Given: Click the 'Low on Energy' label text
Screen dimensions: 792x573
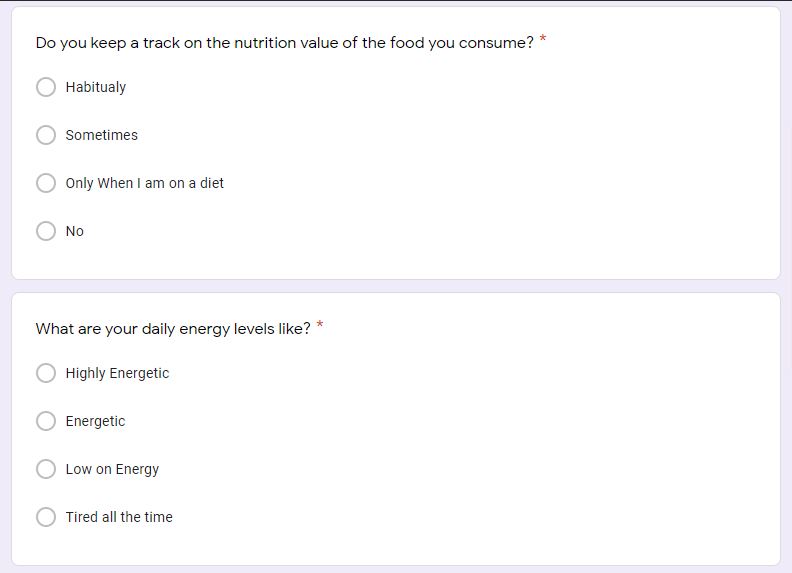Looking at the screenshot, I should [x=112, y=469].
